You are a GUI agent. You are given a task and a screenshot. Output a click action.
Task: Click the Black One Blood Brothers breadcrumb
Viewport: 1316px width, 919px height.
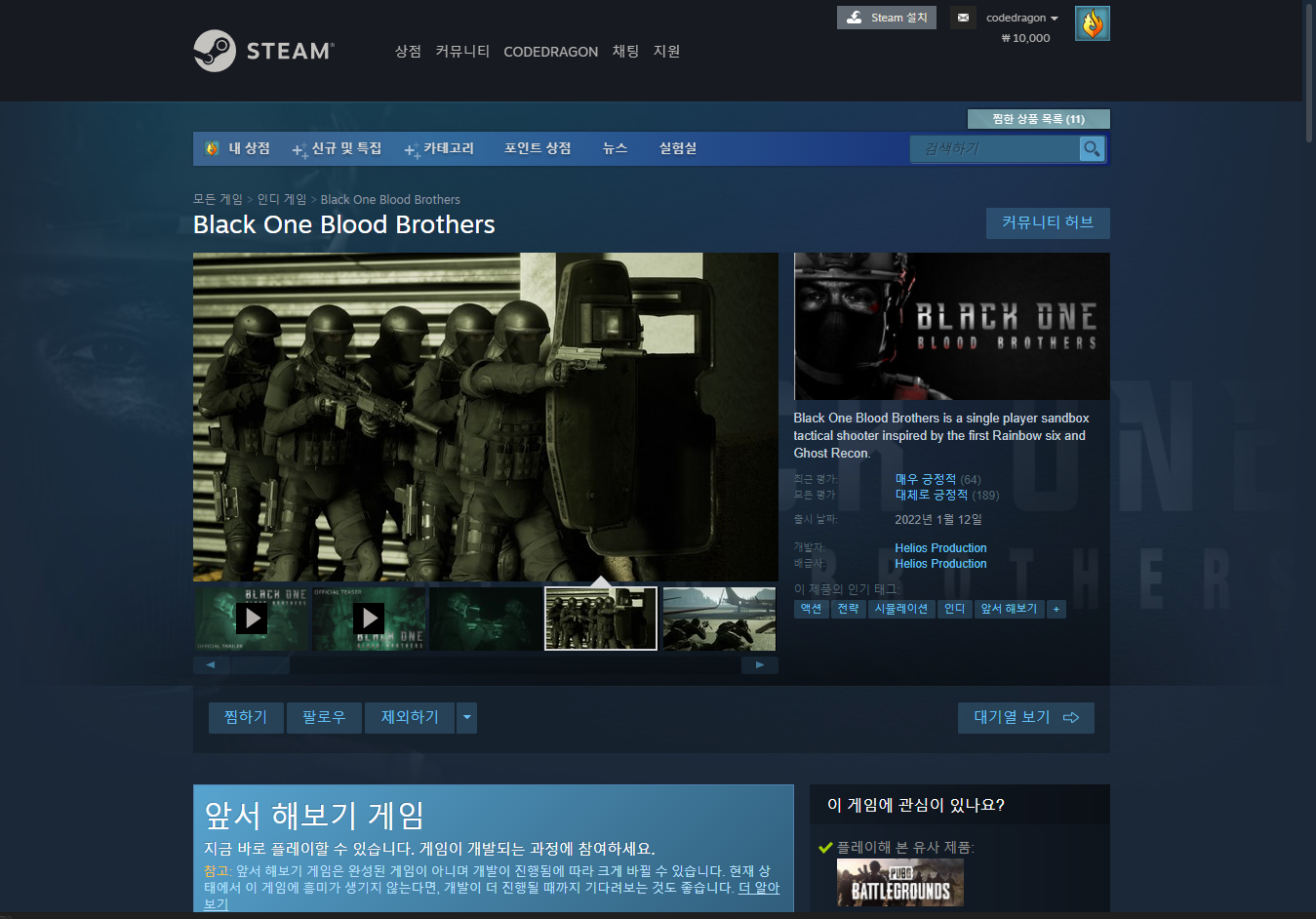pos(390,199)
